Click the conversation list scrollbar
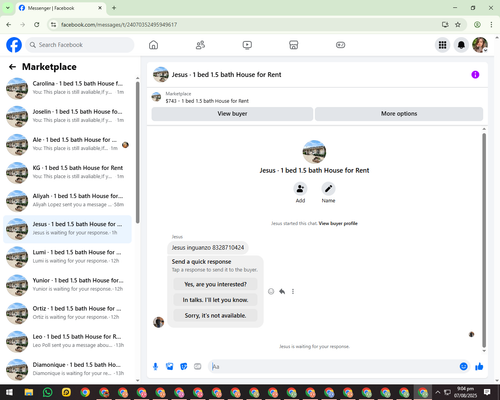This screenshot has width=500, height=400. pos(138,152)
